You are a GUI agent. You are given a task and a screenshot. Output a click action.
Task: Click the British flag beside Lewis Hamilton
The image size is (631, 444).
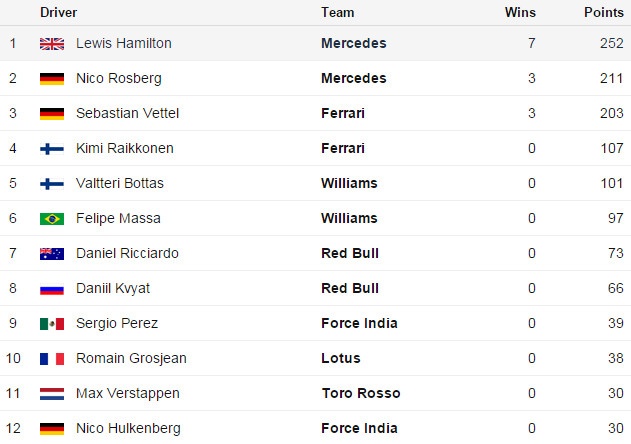coord(52,44)
